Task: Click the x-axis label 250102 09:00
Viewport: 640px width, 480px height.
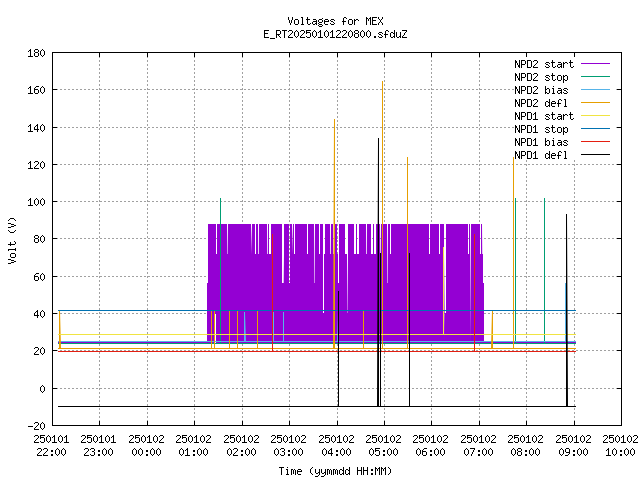Action: pyautogui.click(x=573, y=446)
